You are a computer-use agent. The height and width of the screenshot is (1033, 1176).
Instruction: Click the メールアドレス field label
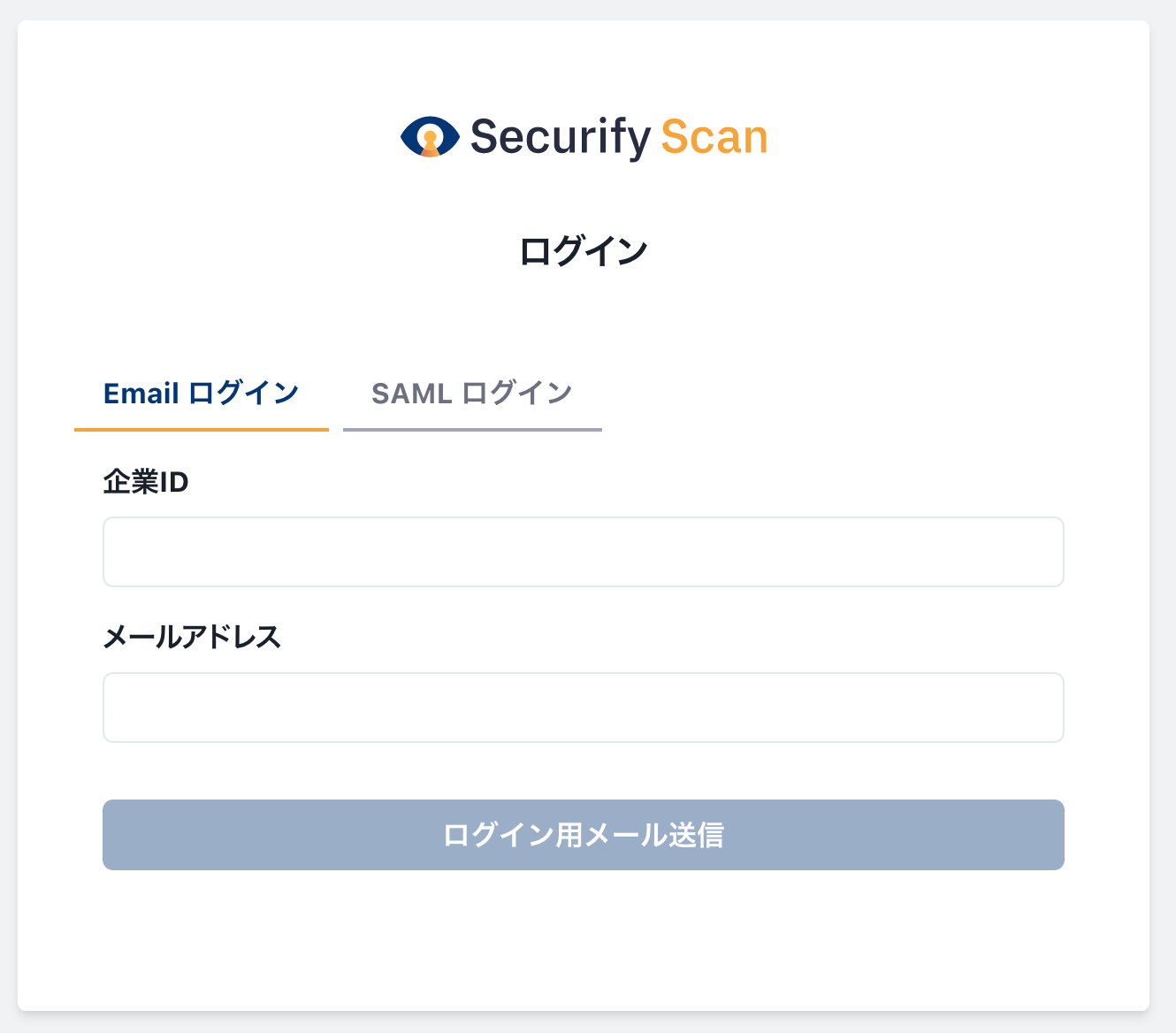click(x=192, y=638)
